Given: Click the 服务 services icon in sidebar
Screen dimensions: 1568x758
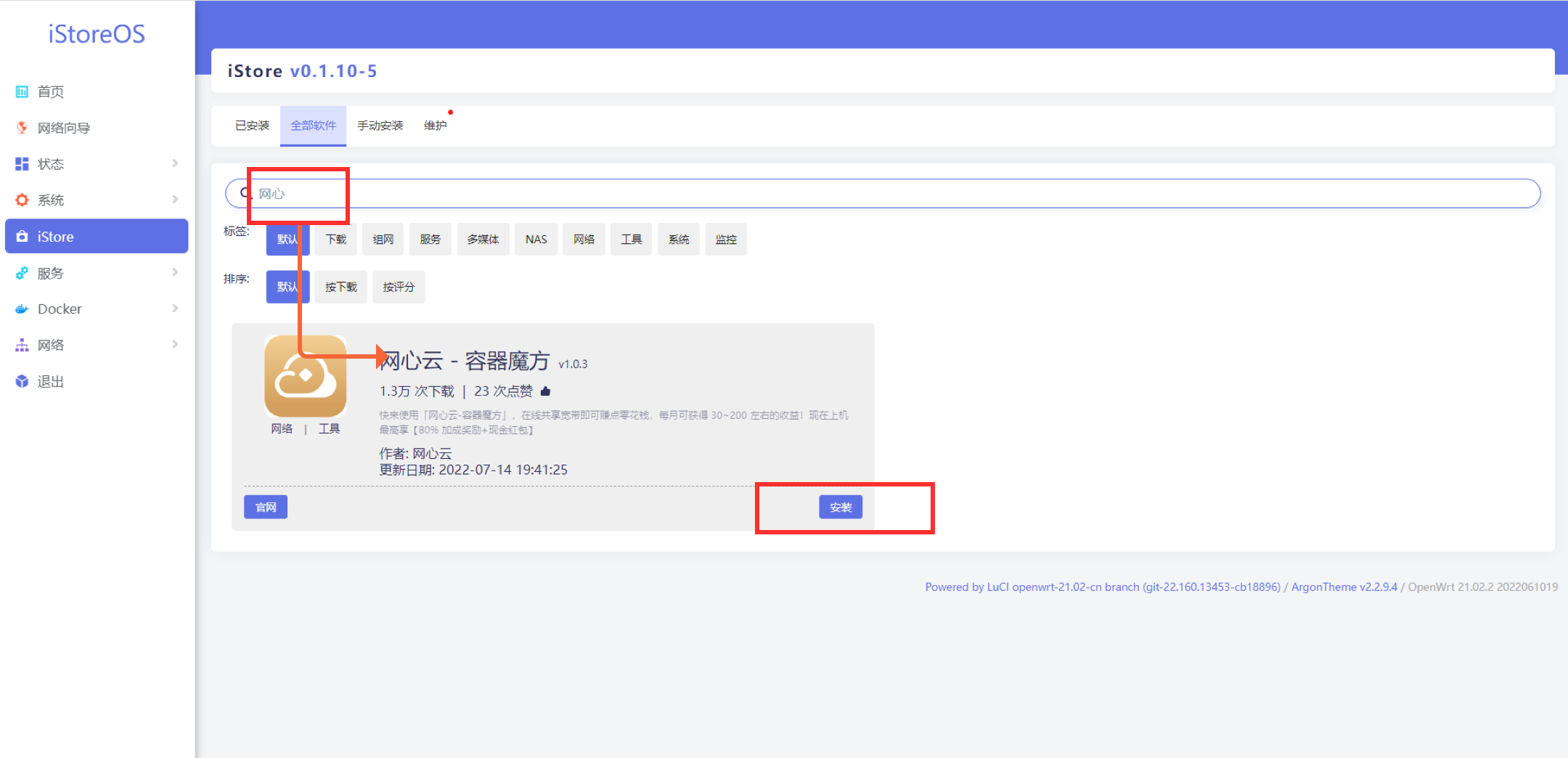Looking at the screenshot, I should coord(22,273).
